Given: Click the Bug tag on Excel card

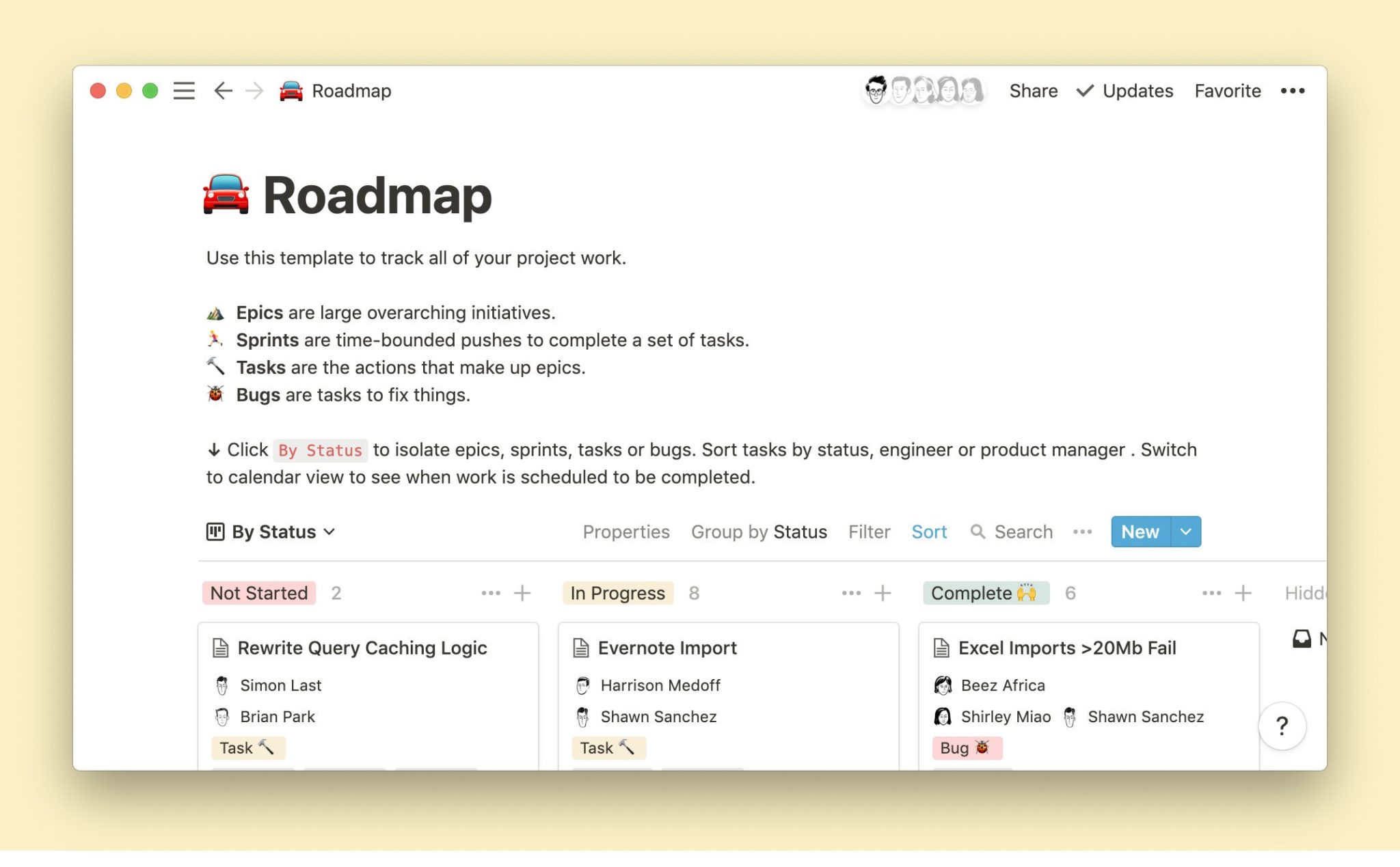Looking at the screenshot, I should point(967,748).
